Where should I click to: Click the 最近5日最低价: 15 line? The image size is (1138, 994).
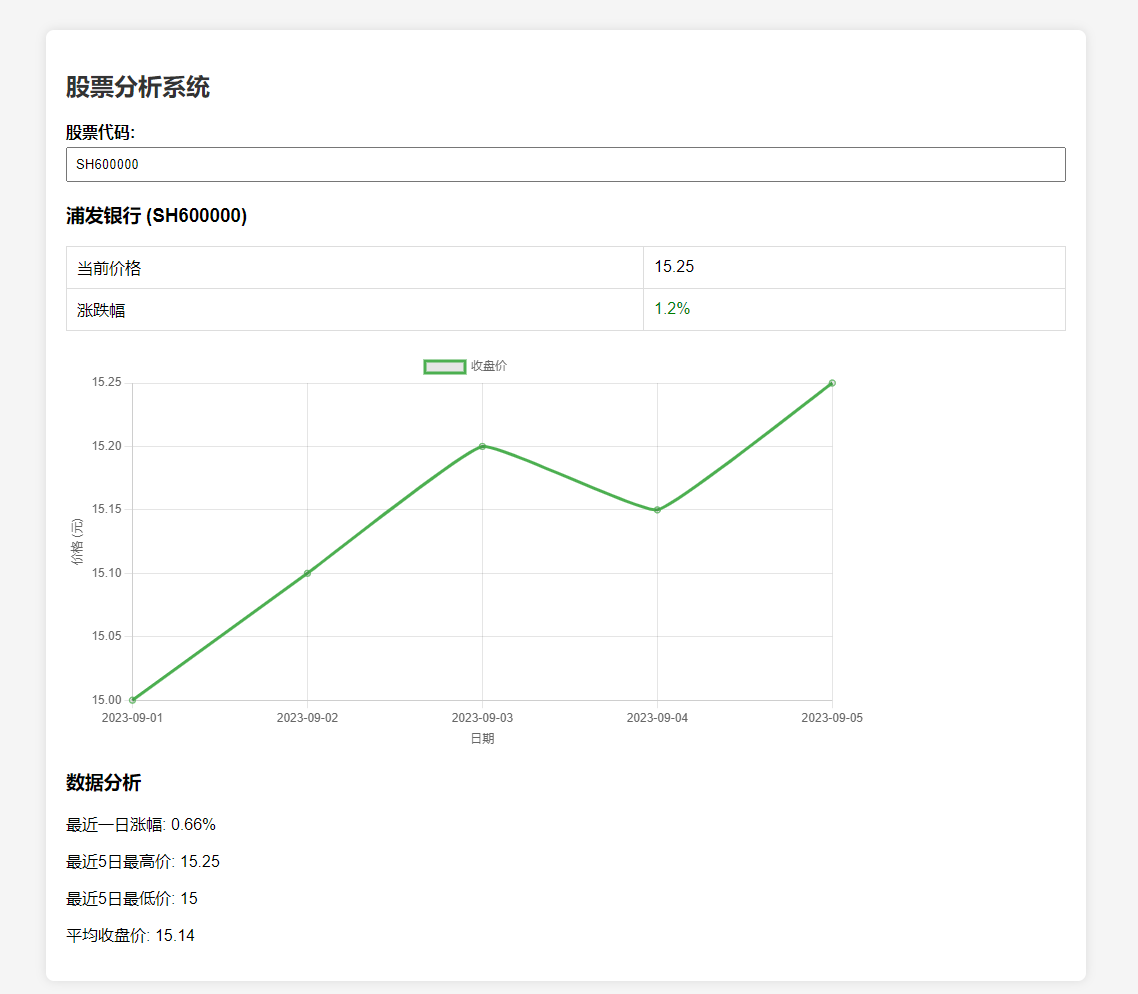pyautogui.click(x=132, y=899)
